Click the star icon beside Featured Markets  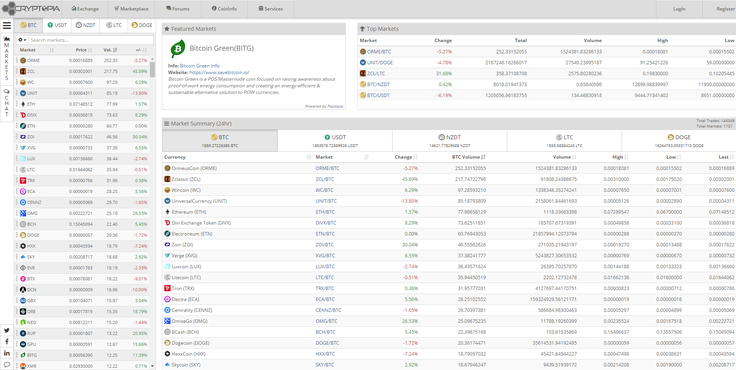click(x=167, y=29)
